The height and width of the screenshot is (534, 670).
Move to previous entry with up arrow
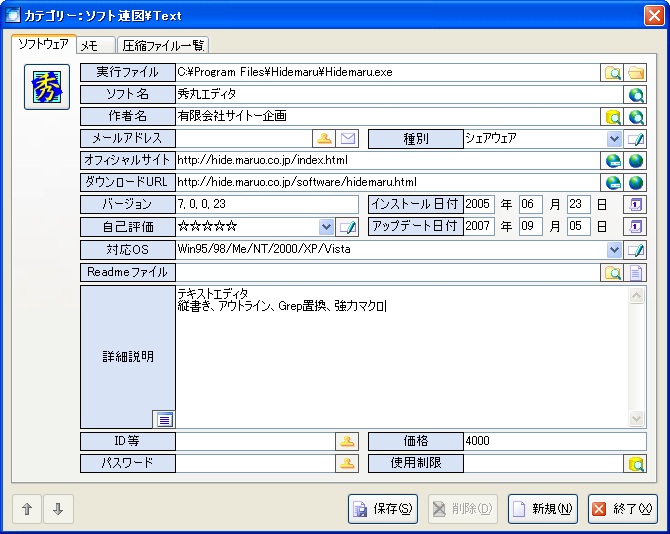coord(27,509)
